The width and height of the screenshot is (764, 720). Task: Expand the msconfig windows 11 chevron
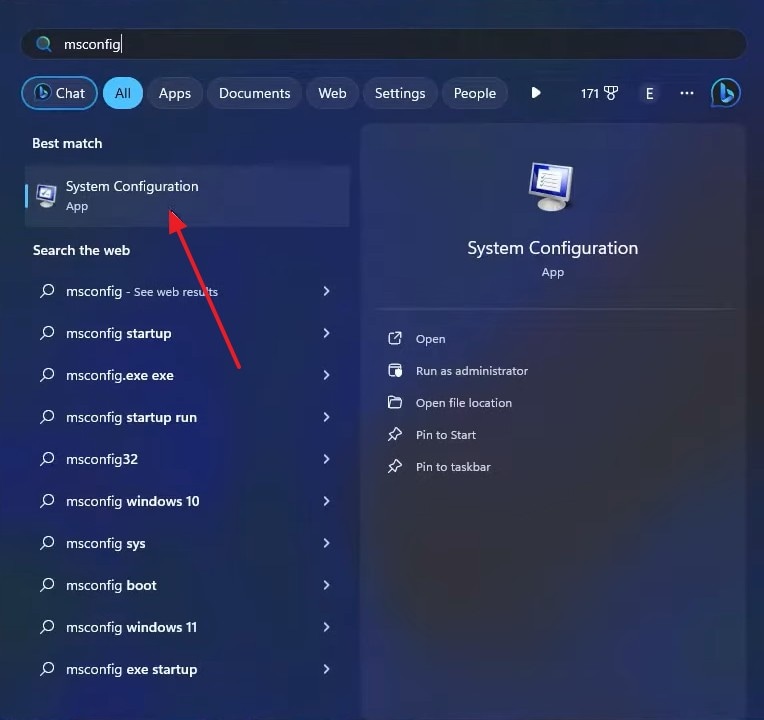(326, 626)
